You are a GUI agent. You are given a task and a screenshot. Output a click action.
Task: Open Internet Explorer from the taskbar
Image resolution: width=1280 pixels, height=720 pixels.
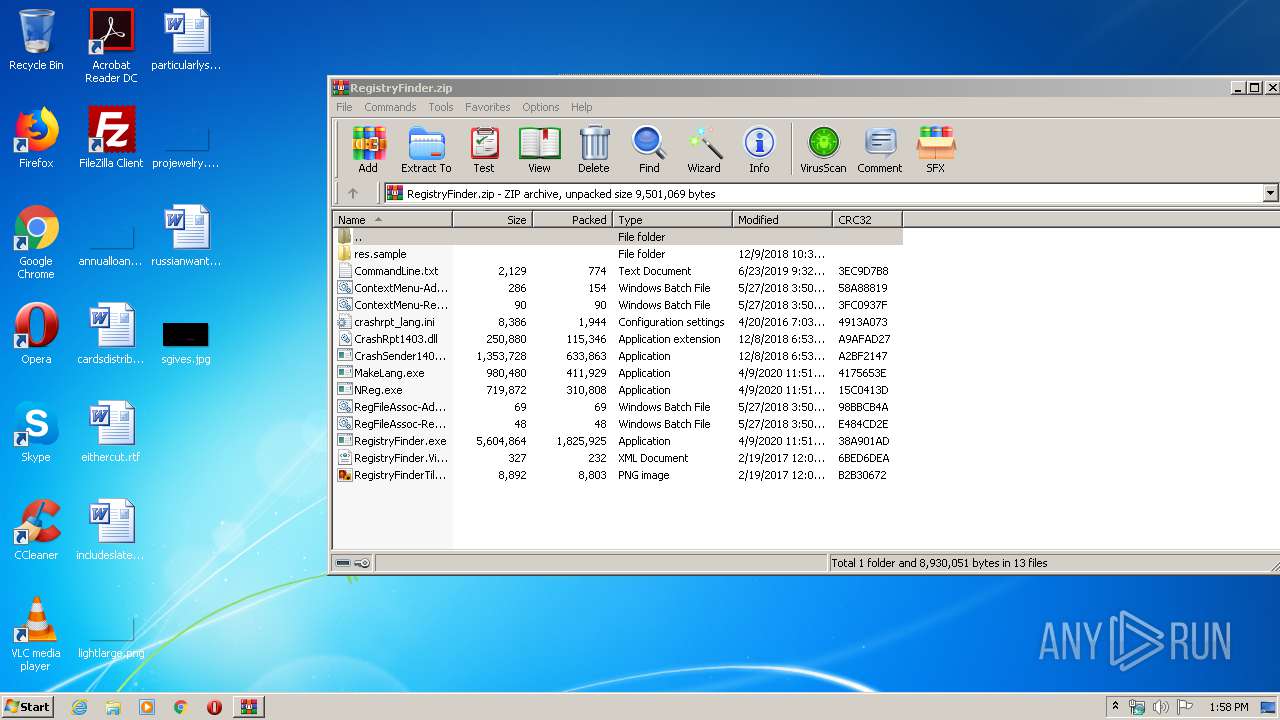point(79,707)
